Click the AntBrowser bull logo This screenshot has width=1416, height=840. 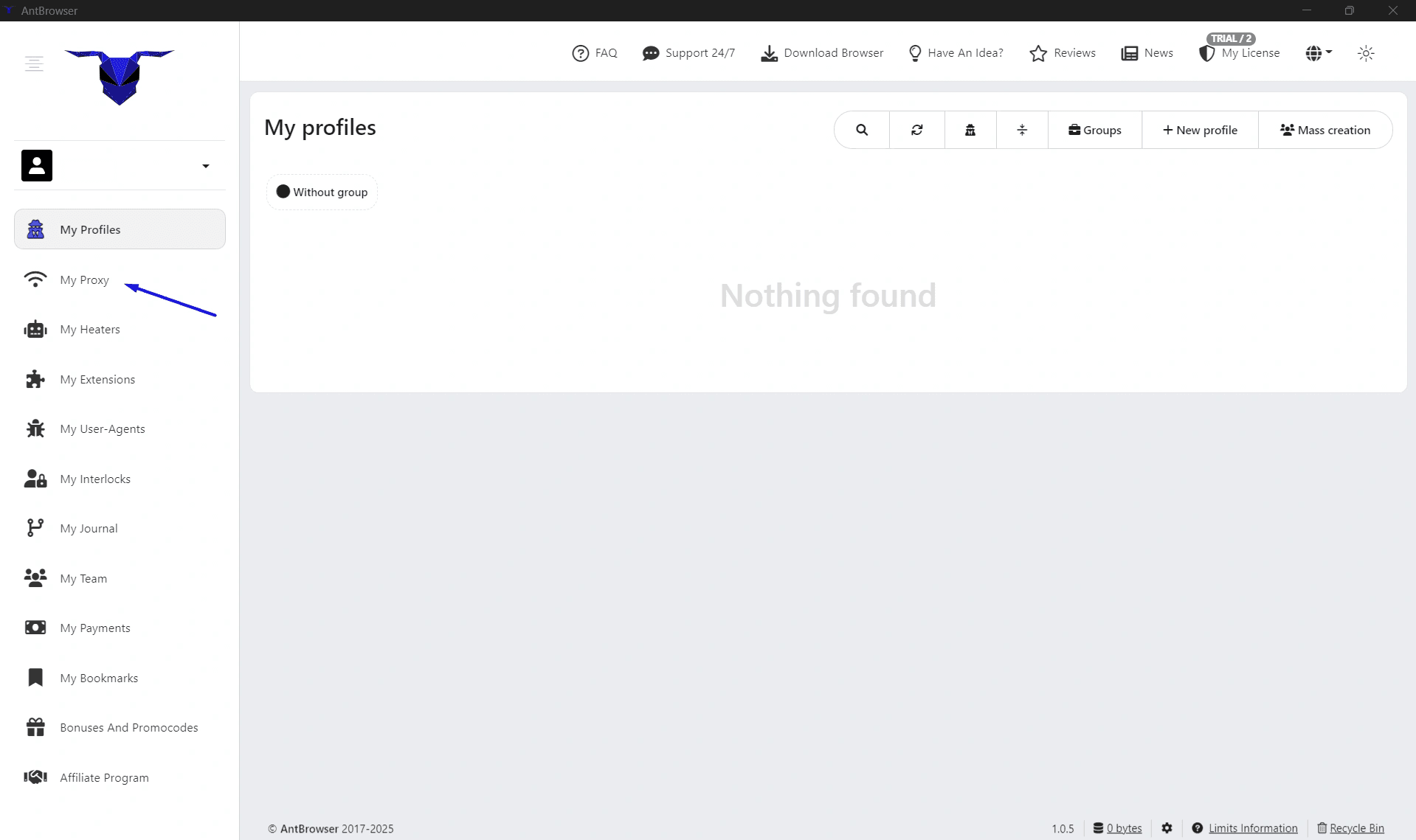(x=120, y=77)
